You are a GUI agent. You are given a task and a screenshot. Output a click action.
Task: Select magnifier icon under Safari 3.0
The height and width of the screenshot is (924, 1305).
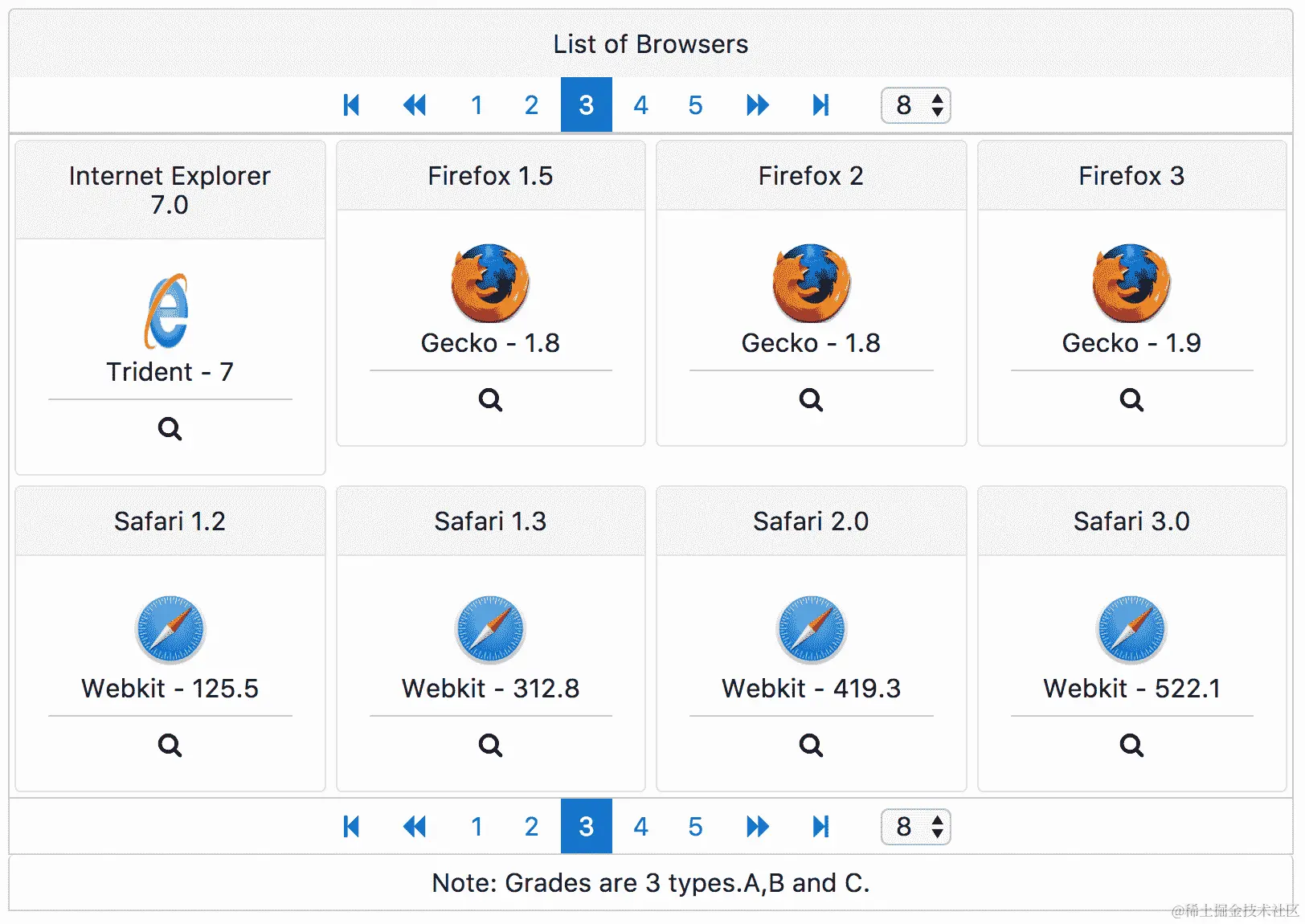pyautogui.click(x=1131, y=745)
